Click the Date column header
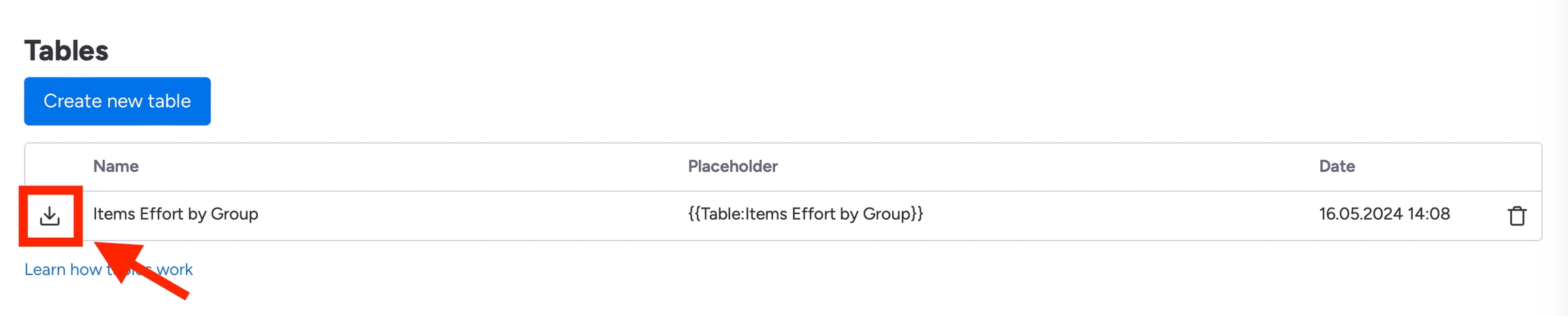 pyautogui.click(x=1337, y=166)
